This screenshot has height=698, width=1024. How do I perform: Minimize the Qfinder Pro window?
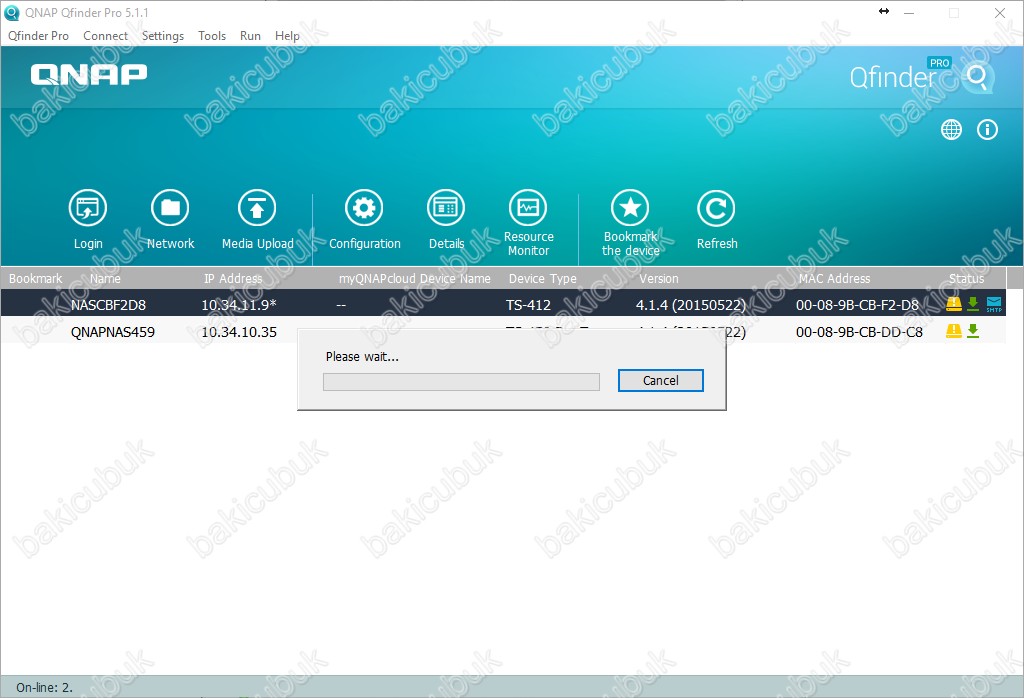(x=908, y=12)
